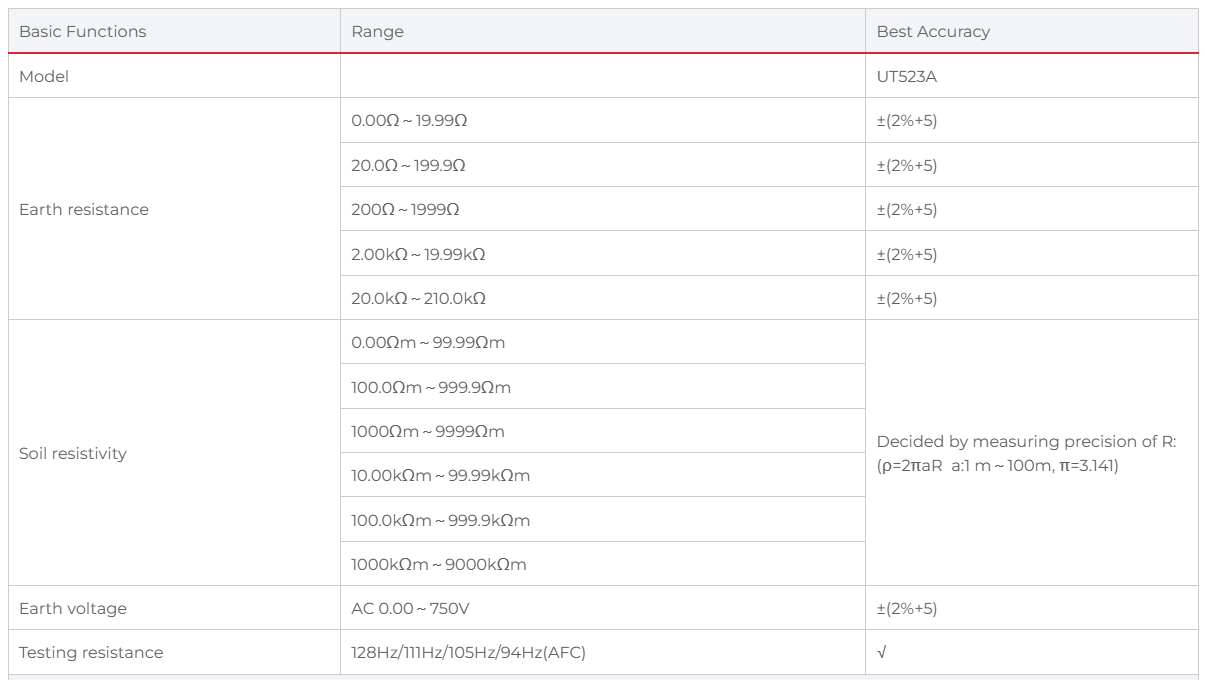Image resolution: width=1205 pixels, height=680 pixels.
Task: Select the range '10.00kΩm ~ 99.99kΩm'
Action: 440,475
